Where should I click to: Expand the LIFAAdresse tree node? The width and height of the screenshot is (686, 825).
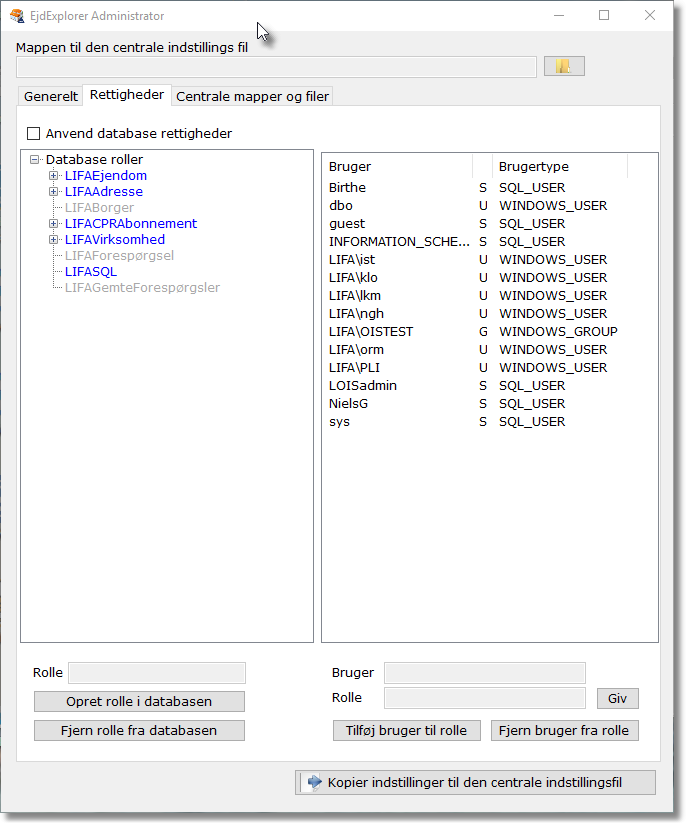[x=54, y=192]
